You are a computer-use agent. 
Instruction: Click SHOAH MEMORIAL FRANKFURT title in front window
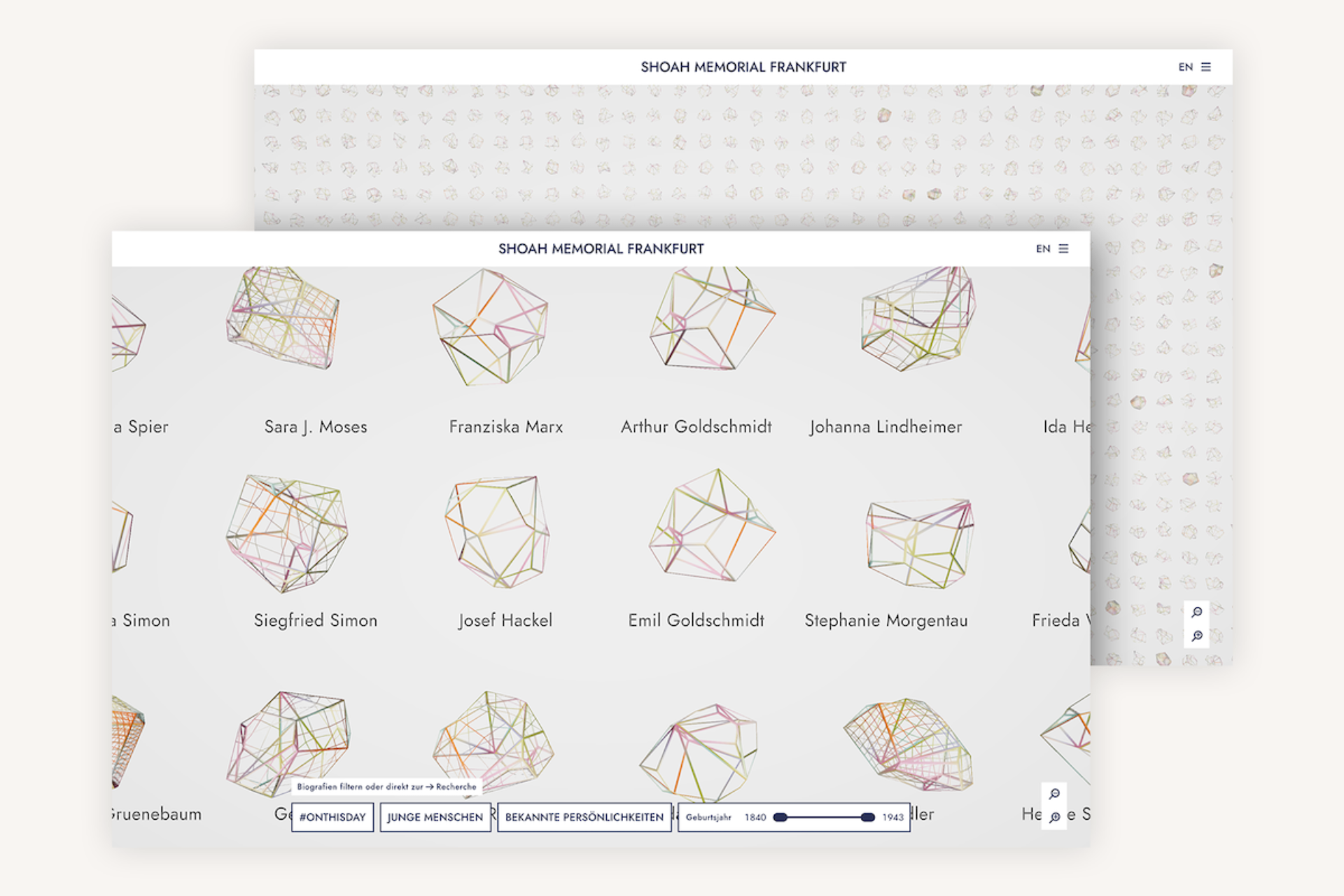(x=601, y=248)
